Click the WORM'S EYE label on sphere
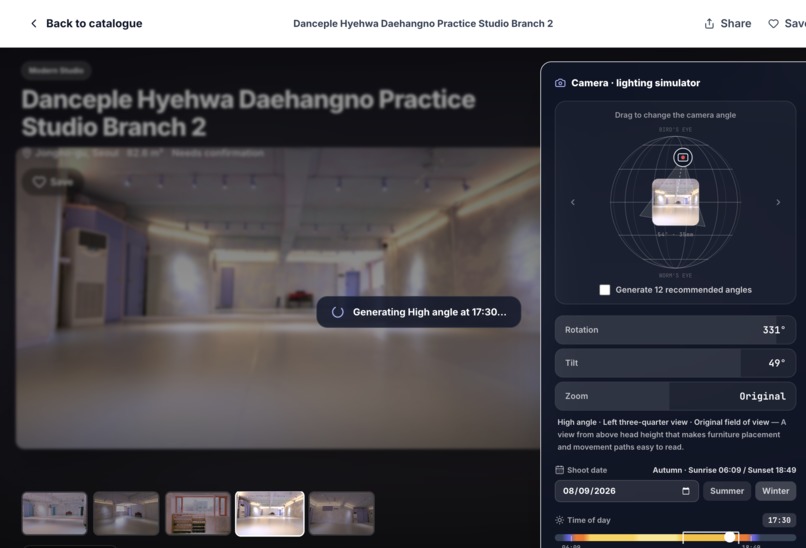 675,276
